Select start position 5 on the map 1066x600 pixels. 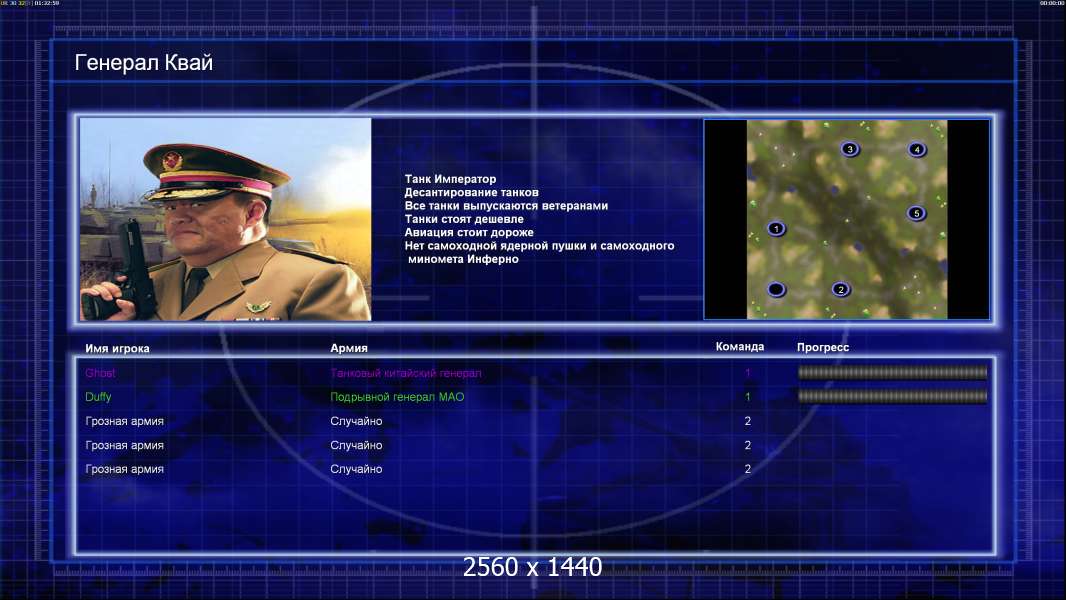pos(916,213)
